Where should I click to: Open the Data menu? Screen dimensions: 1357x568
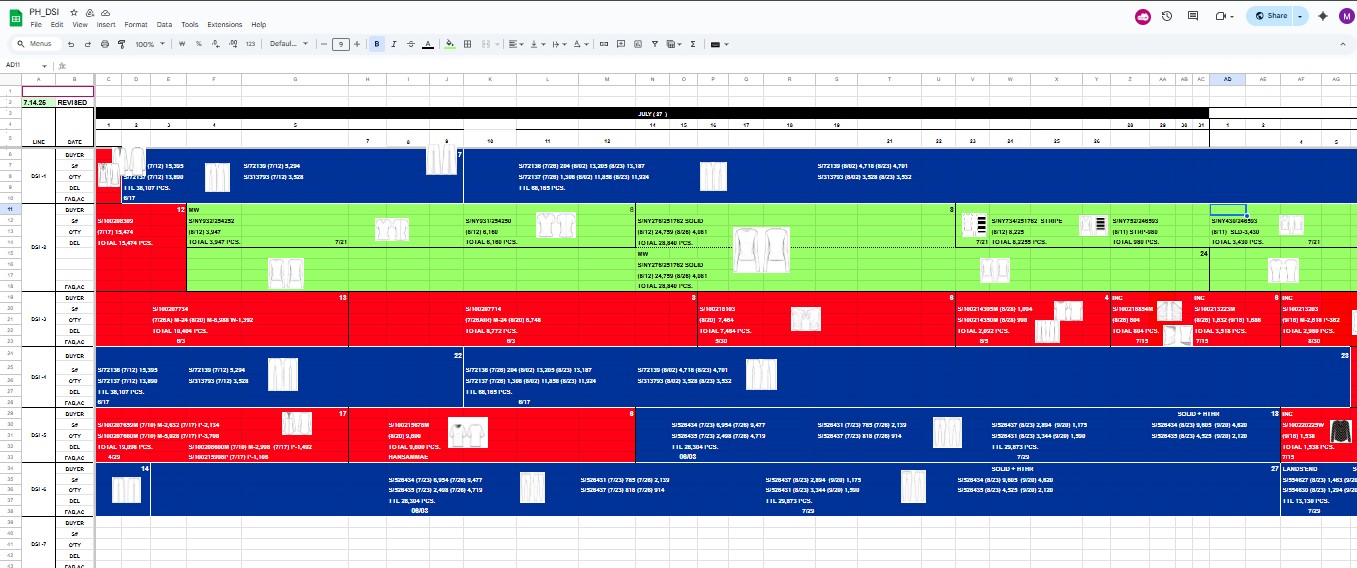(164, 24)
